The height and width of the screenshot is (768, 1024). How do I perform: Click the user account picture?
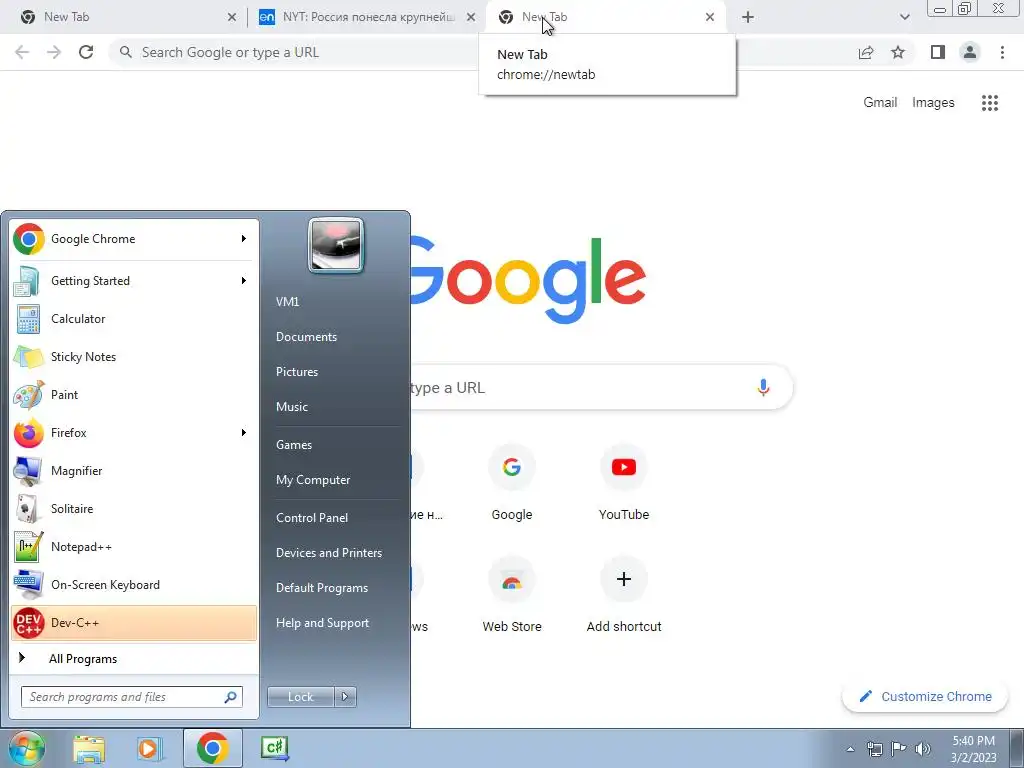pos(336,245)
